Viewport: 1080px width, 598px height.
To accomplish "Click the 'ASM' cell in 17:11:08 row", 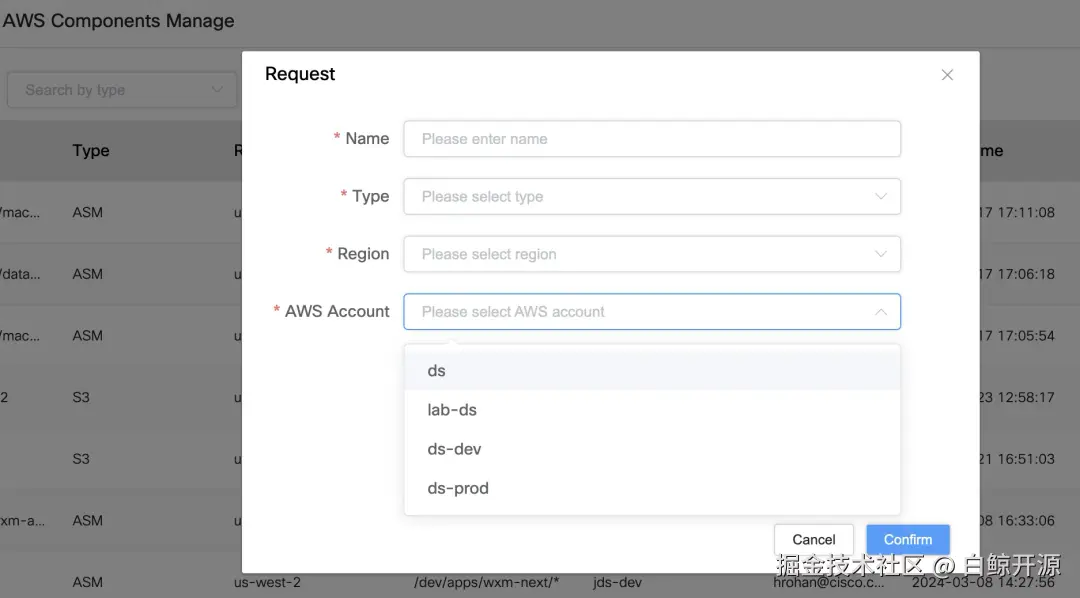I will click(87, 212).
